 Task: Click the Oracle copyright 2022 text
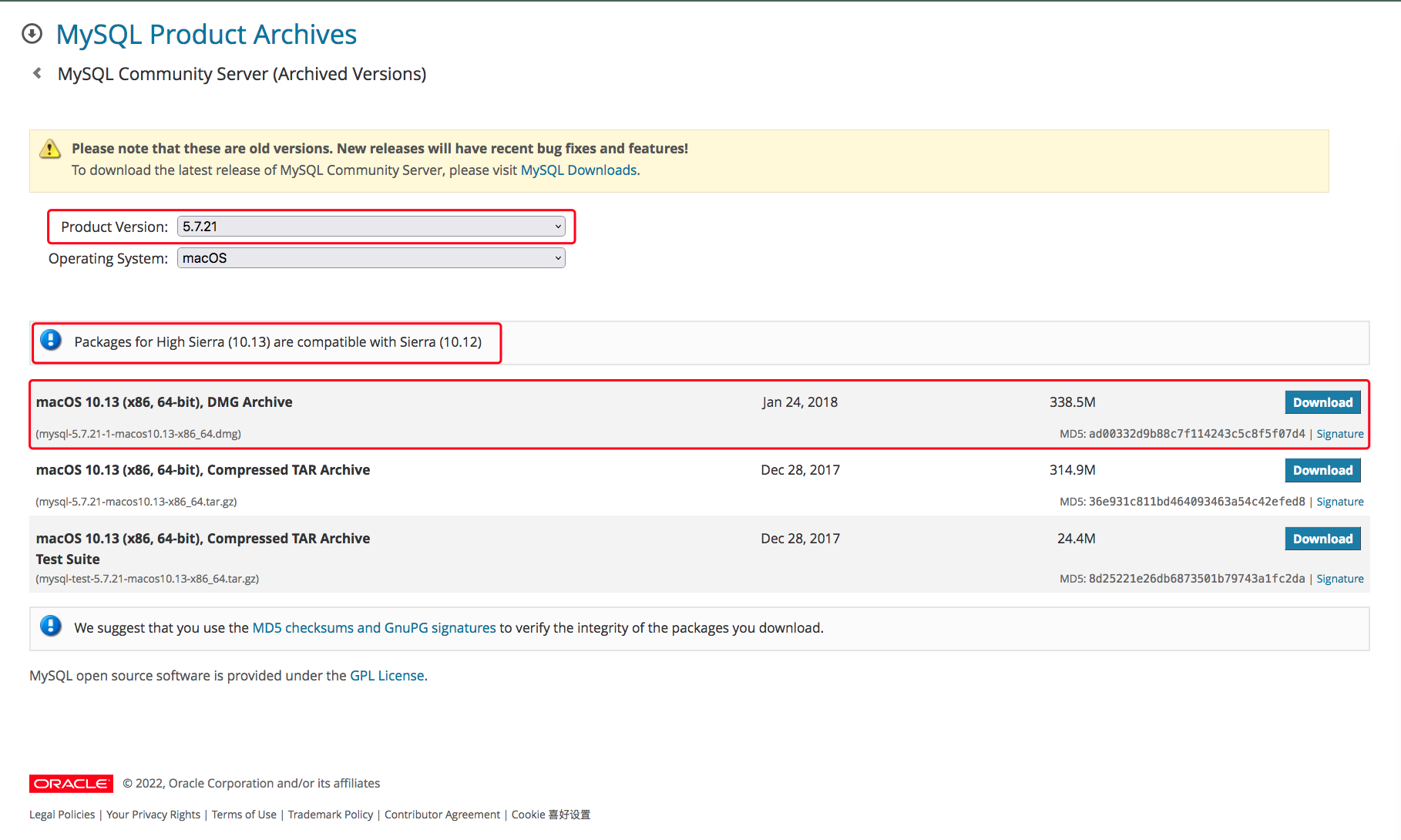coord(251,784)
